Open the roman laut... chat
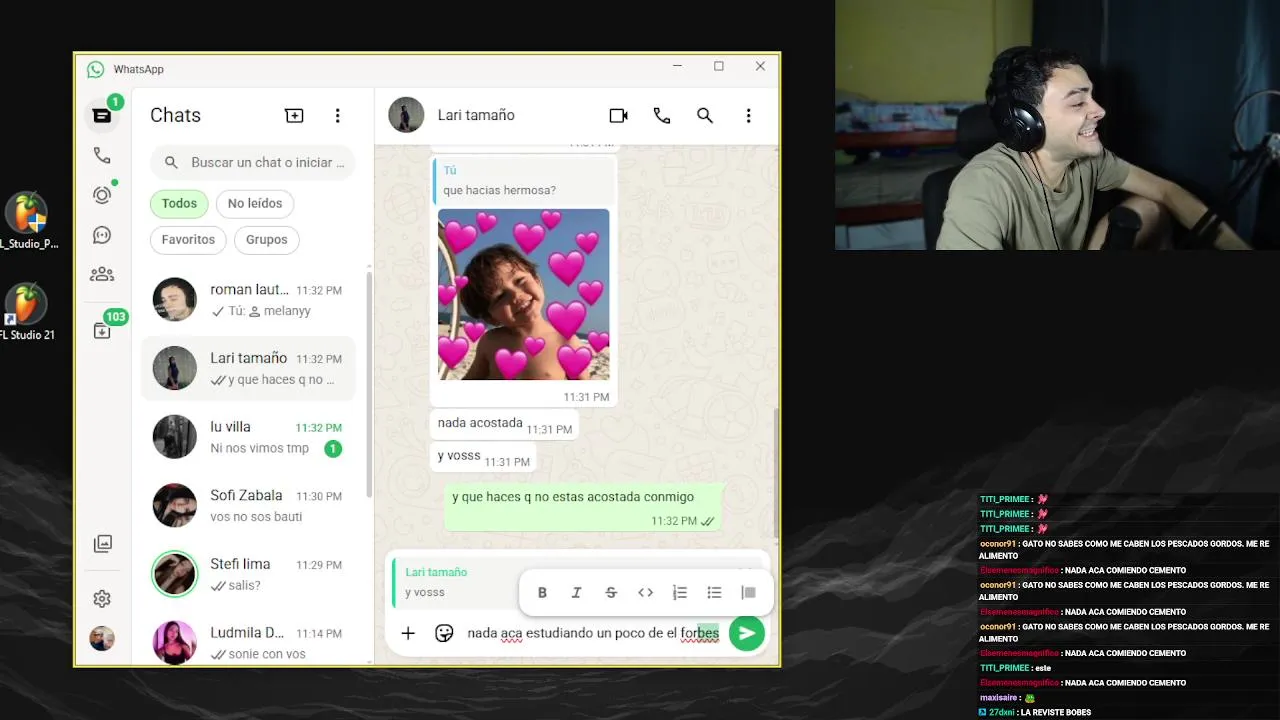Viewport: 1280px width, 720px height. [x=249, y=300]
